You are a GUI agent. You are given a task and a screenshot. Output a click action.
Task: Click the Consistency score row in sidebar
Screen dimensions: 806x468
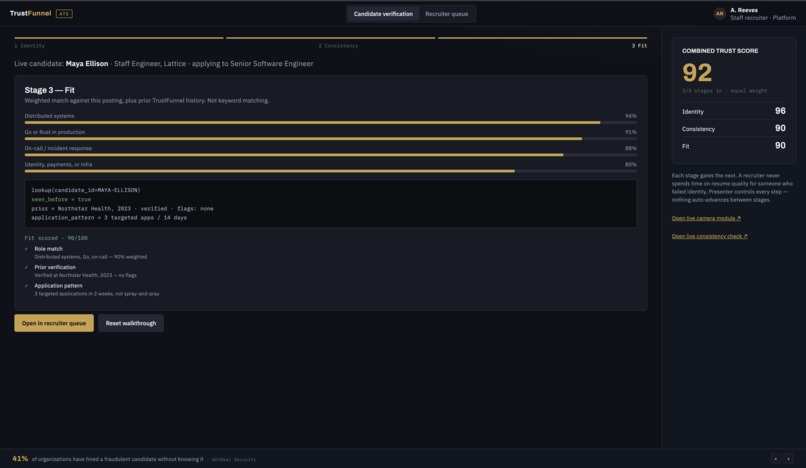pyautogui.click(x=734, y=129)
